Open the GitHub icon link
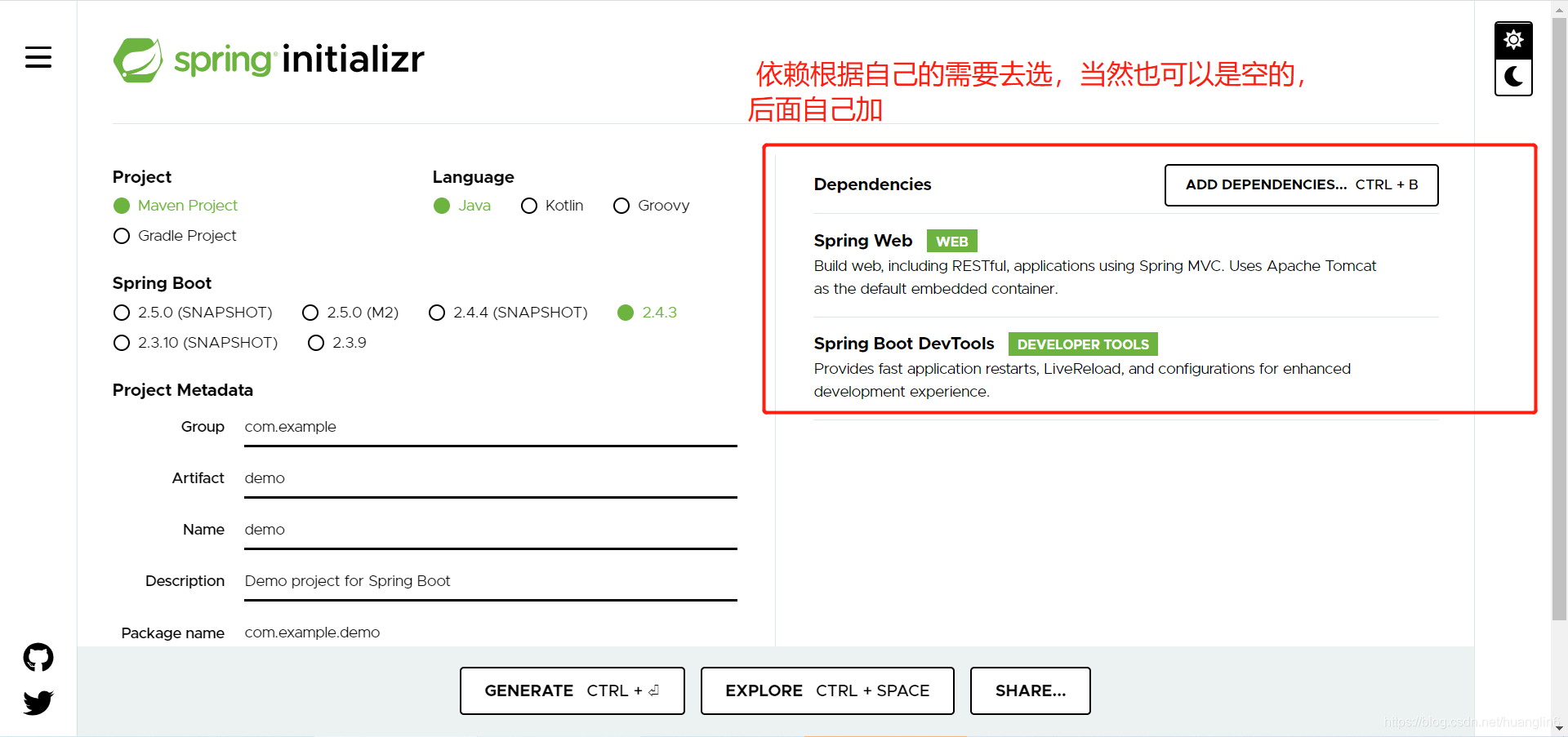 pyautogui.click(x=38, y=657)
